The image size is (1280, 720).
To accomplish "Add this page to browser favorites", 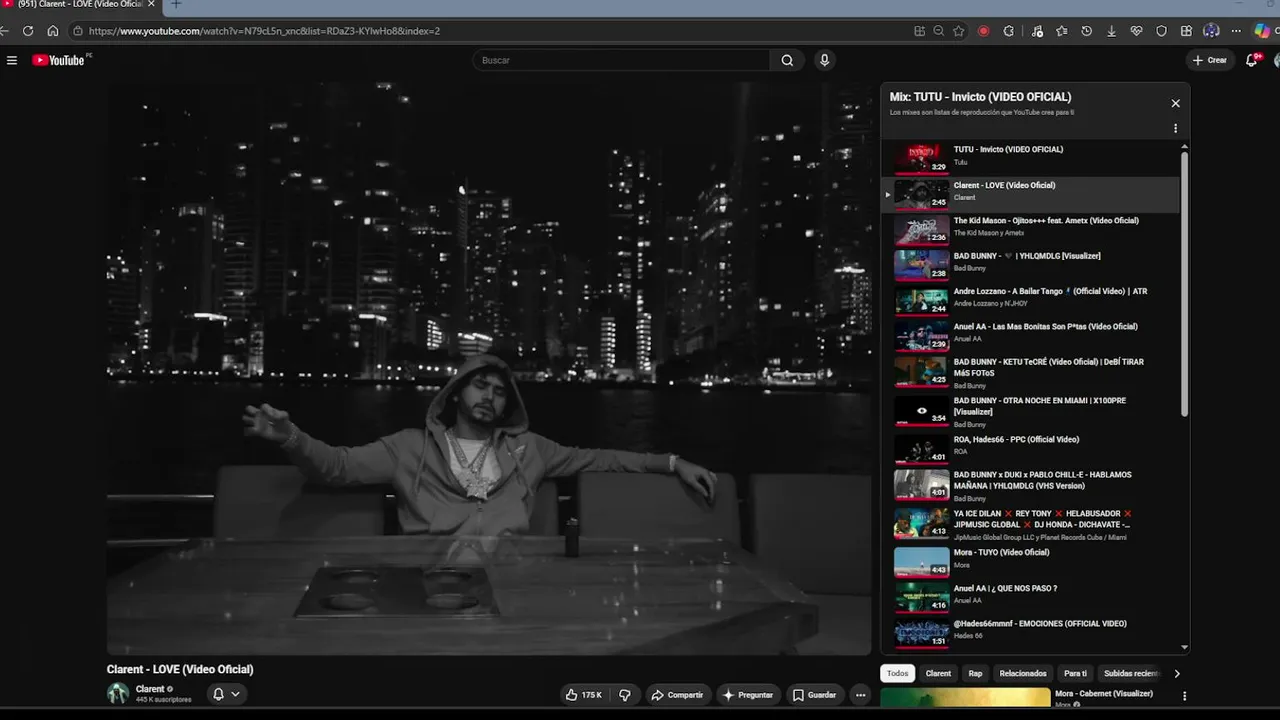I will coord(958,31).
